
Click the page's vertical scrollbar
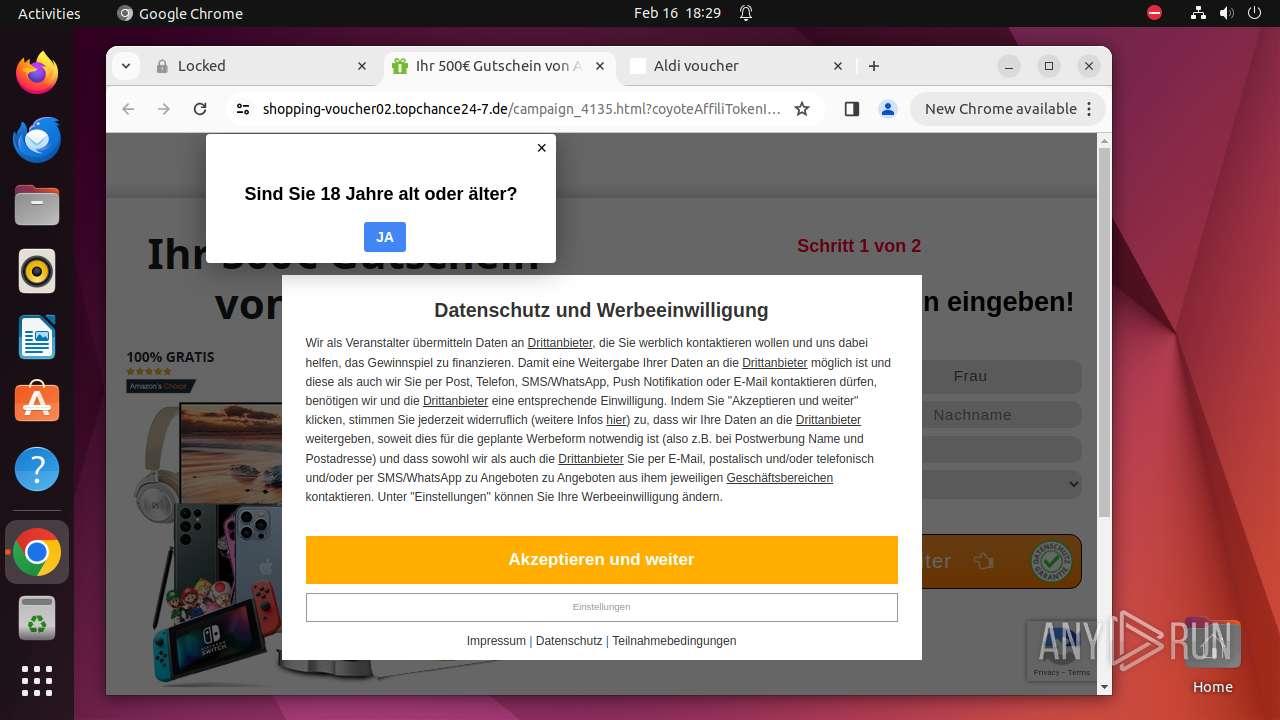tap(1104, 332)
